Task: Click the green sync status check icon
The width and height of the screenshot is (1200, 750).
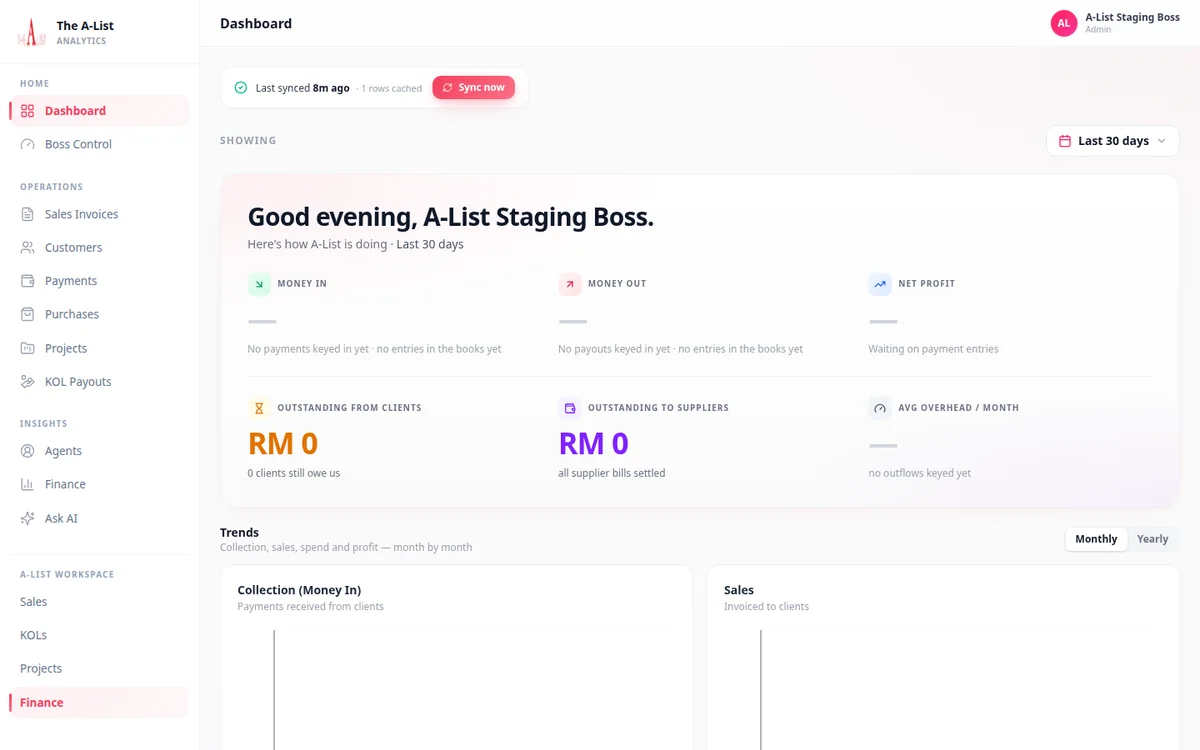Action: tap(240, 88)
